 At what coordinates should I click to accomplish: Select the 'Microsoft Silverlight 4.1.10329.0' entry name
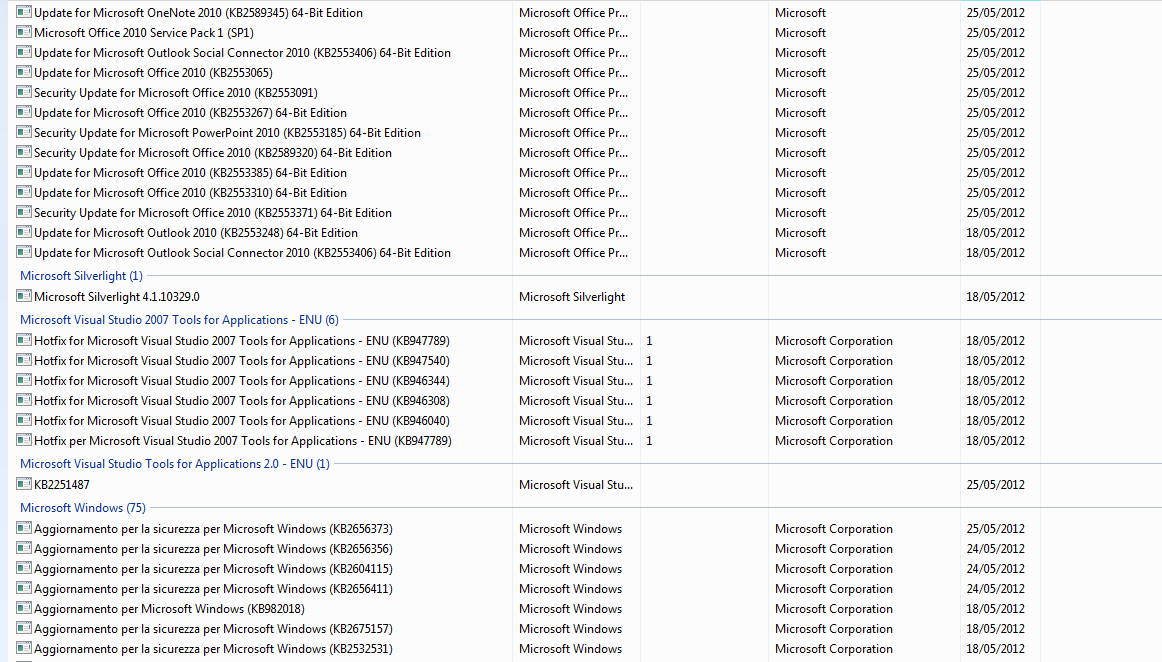coord(117,297)
